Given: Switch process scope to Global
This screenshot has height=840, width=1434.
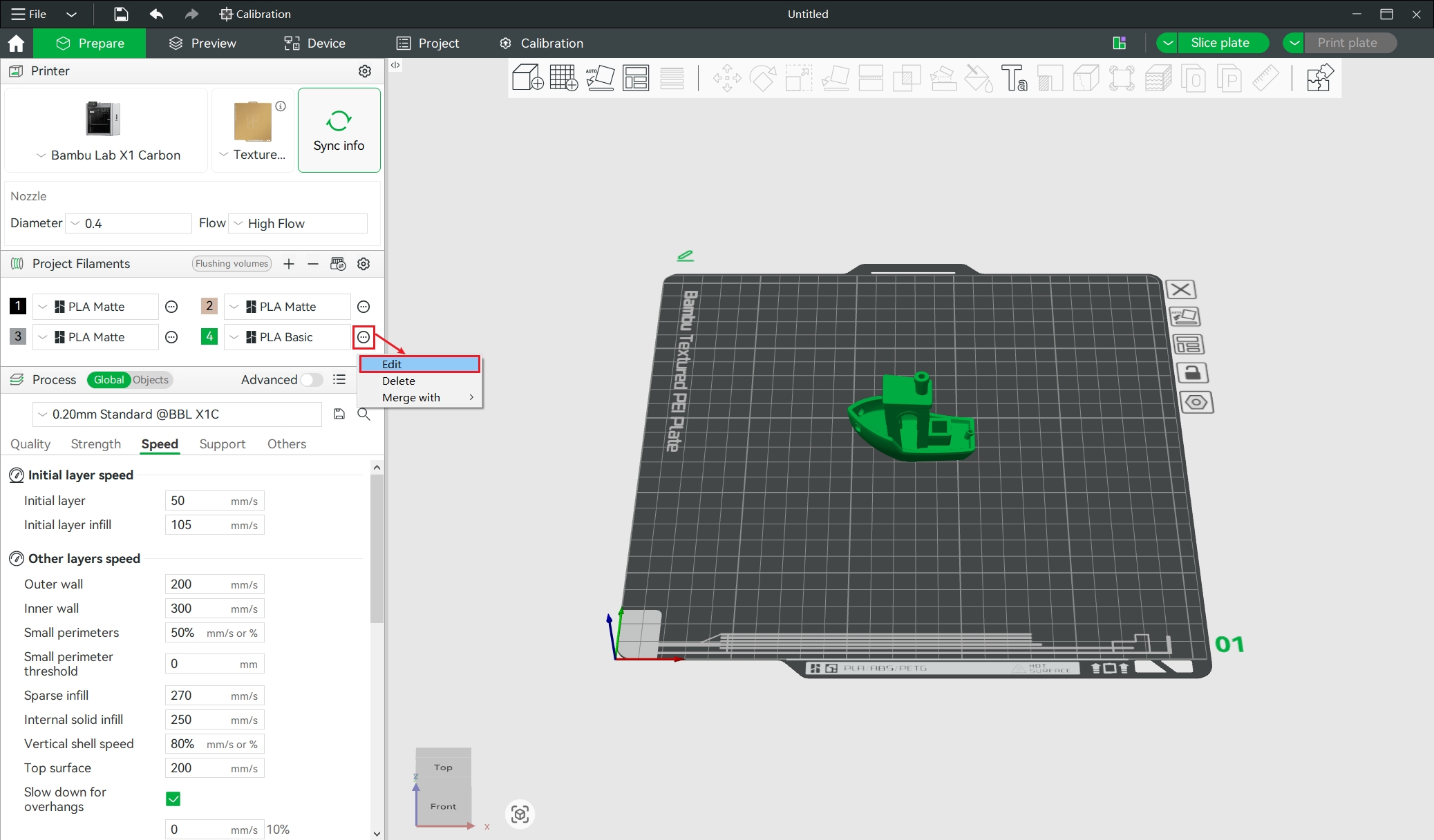Looking at the screenshot, I should (x=109, y=379).
